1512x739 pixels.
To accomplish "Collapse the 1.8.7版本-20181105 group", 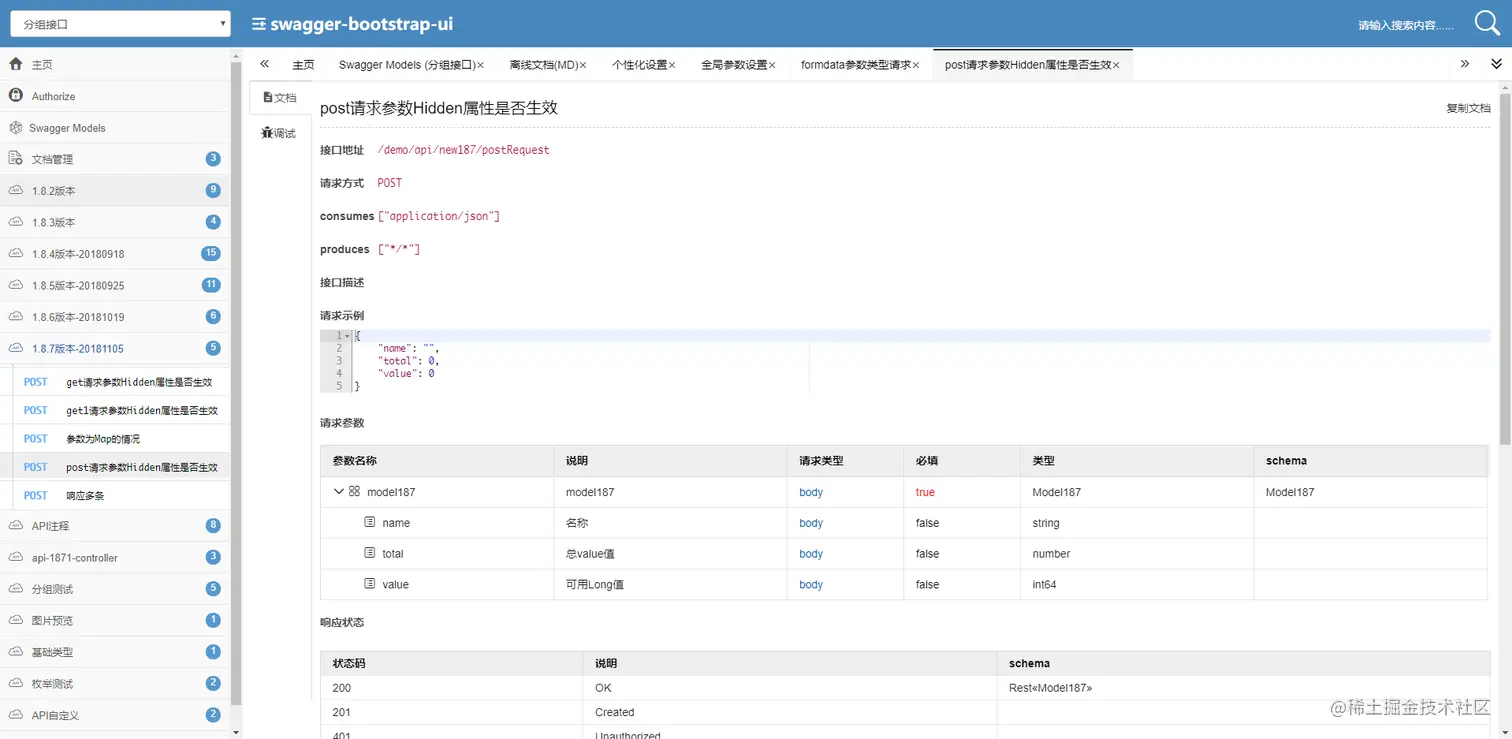I will [115, 348].
